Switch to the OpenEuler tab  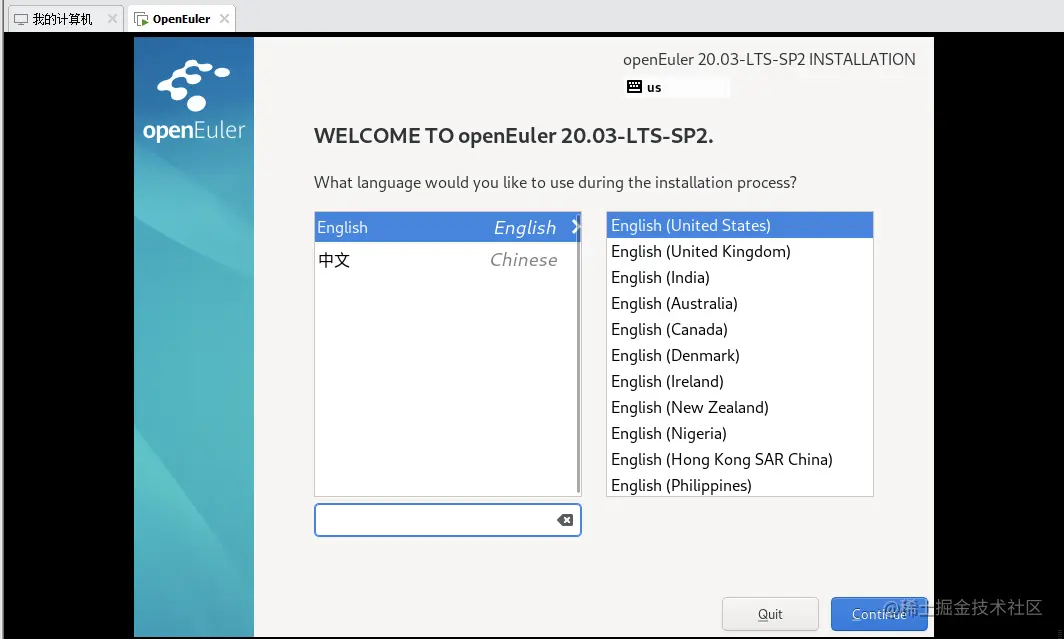[181, 18]
